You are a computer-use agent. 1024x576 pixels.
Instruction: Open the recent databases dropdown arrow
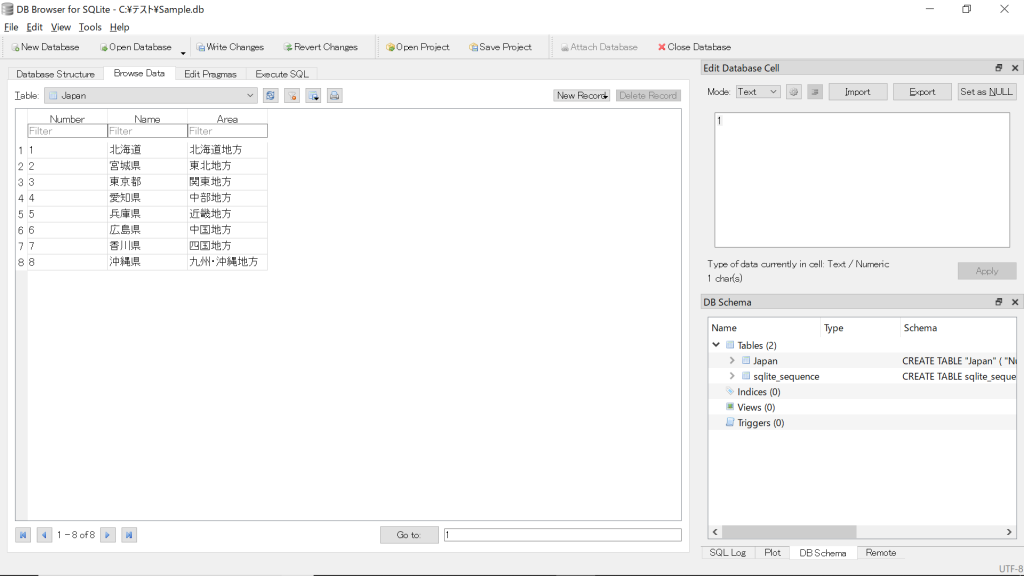click(x=183, y=52)
